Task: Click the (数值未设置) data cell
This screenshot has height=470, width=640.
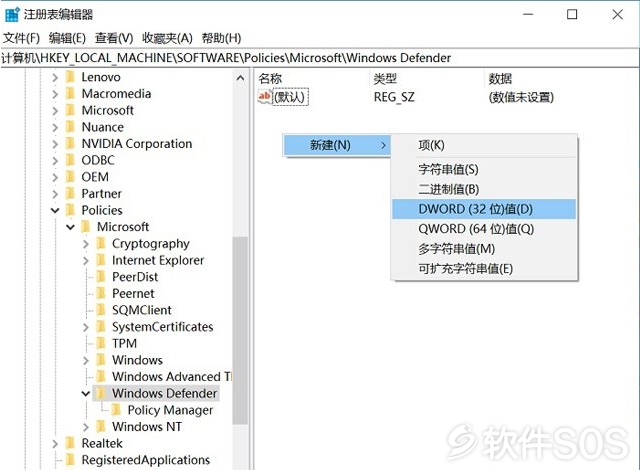Action: coord(521,97)
